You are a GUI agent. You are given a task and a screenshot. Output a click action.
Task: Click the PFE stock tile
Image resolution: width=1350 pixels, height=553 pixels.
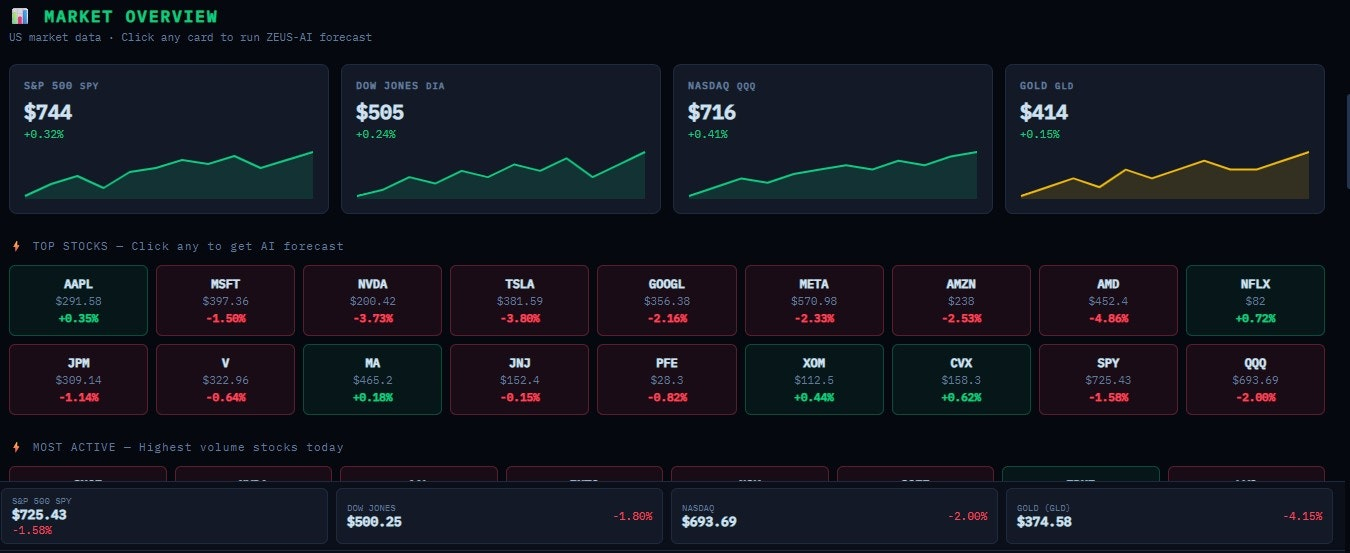click(667, 379)
